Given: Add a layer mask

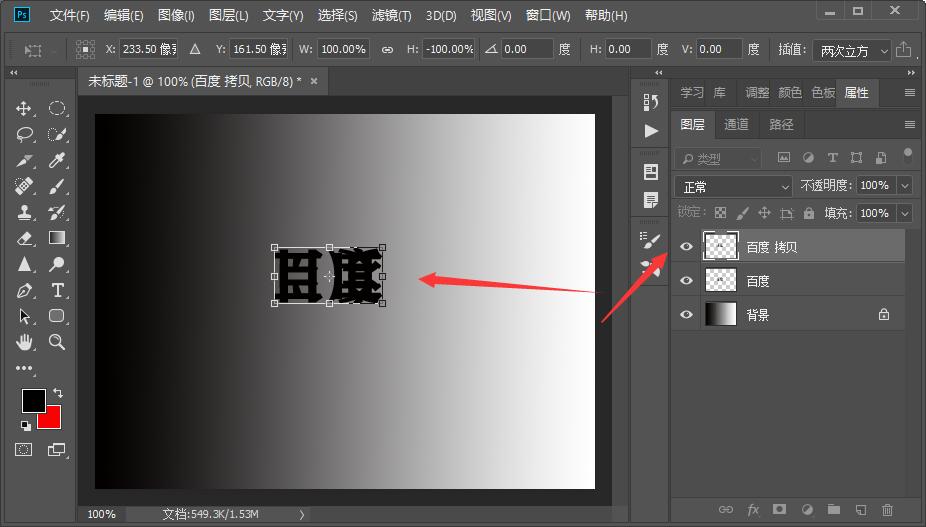Looking at the screenshot, I should coord(780,509).
